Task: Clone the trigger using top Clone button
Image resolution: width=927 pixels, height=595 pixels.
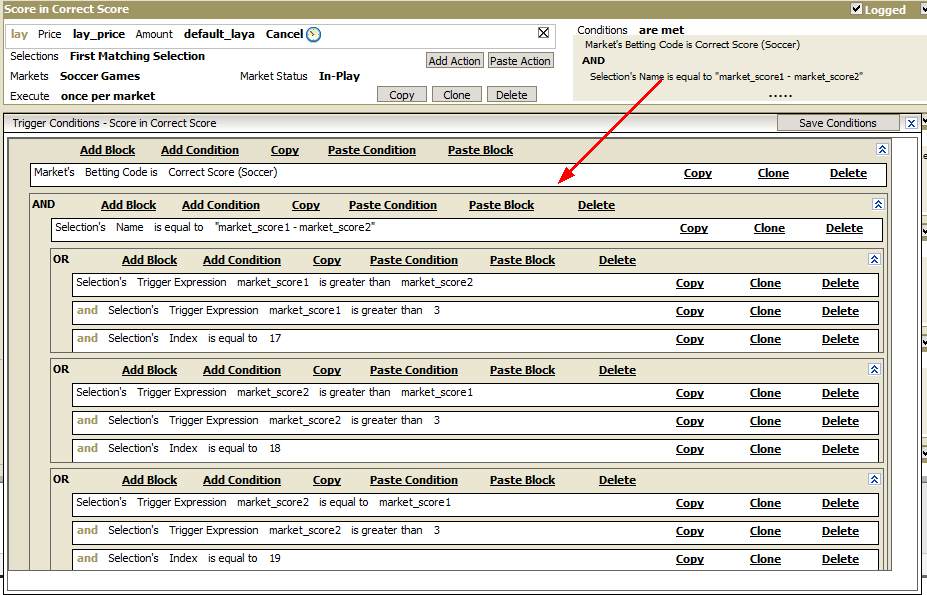Action: (x=456, y=95)
